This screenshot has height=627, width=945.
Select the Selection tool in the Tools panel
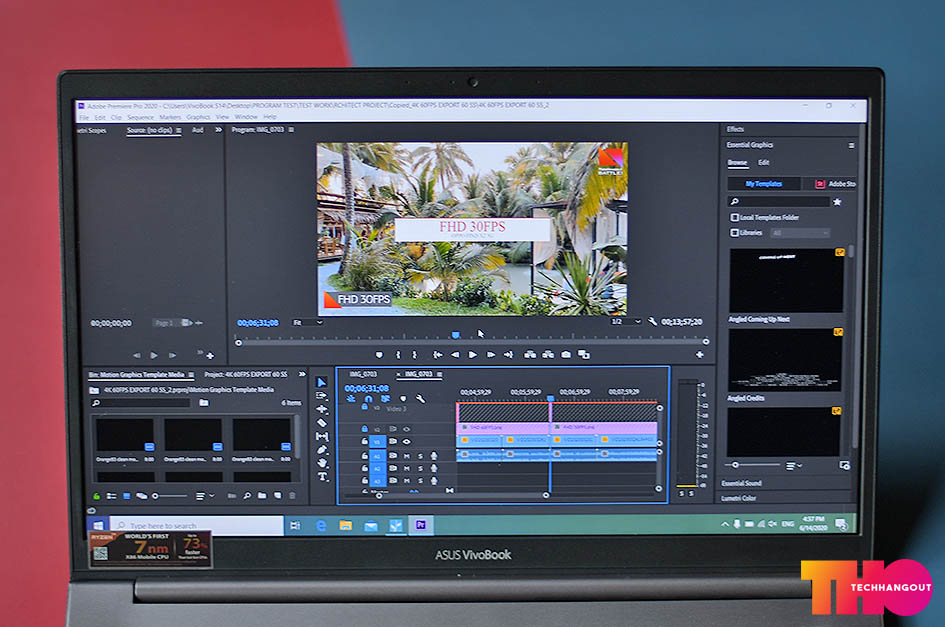tap(322, 382)
